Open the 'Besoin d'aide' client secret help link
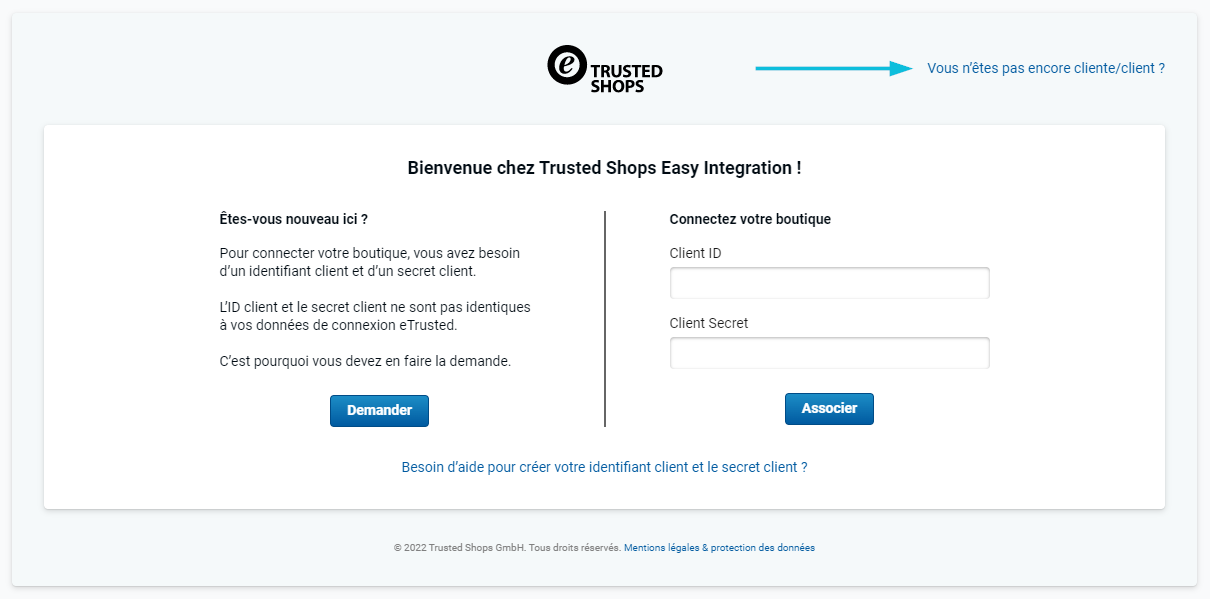The height and width of the screenshot is (599, 1210). click(604, 467)
